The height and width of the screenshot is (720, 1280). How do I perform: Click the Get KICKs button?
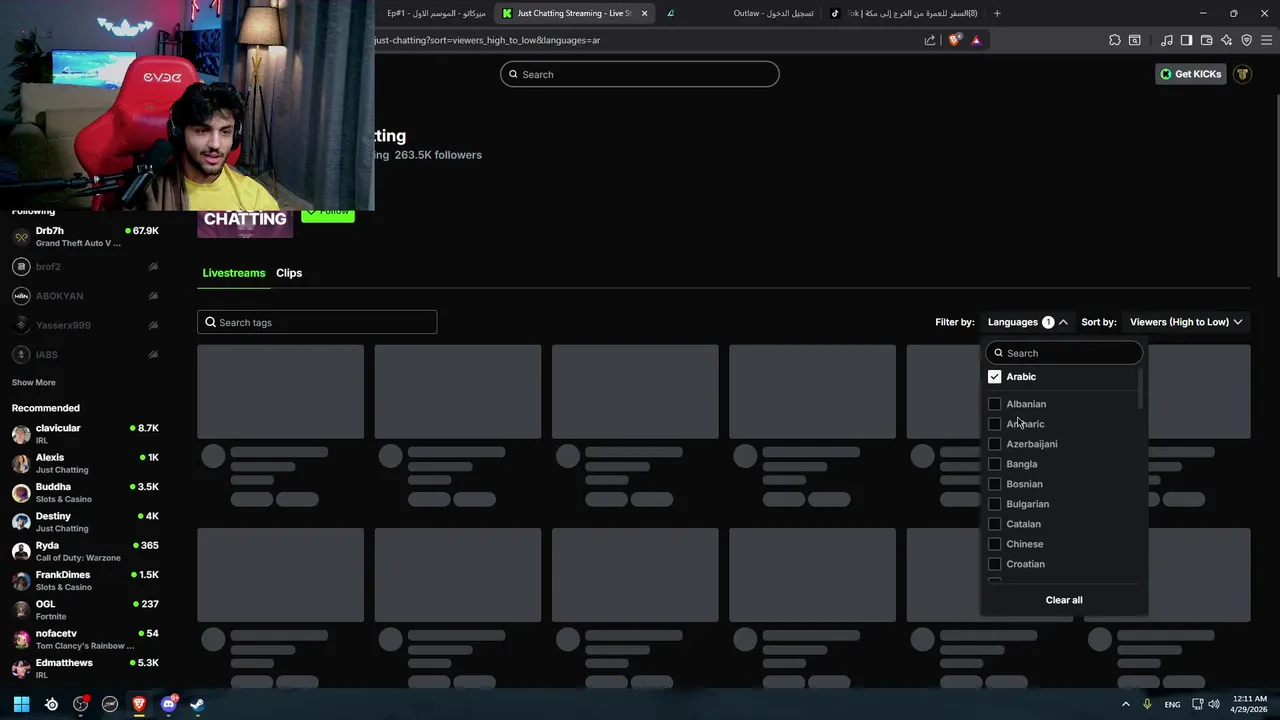coord(1190,74)
